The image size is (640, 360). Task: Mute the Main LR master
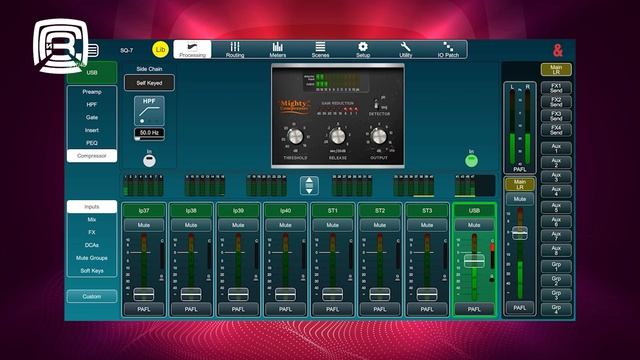coord(520,199)
